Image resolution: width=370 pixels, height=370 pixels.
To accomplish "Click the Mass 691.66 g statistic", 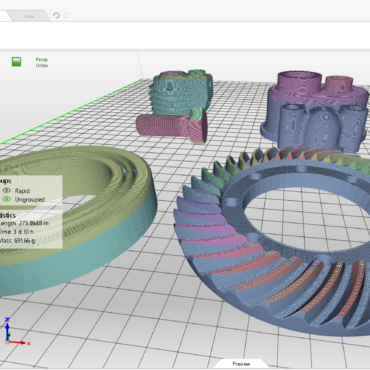I will click(x=17, y=240).
